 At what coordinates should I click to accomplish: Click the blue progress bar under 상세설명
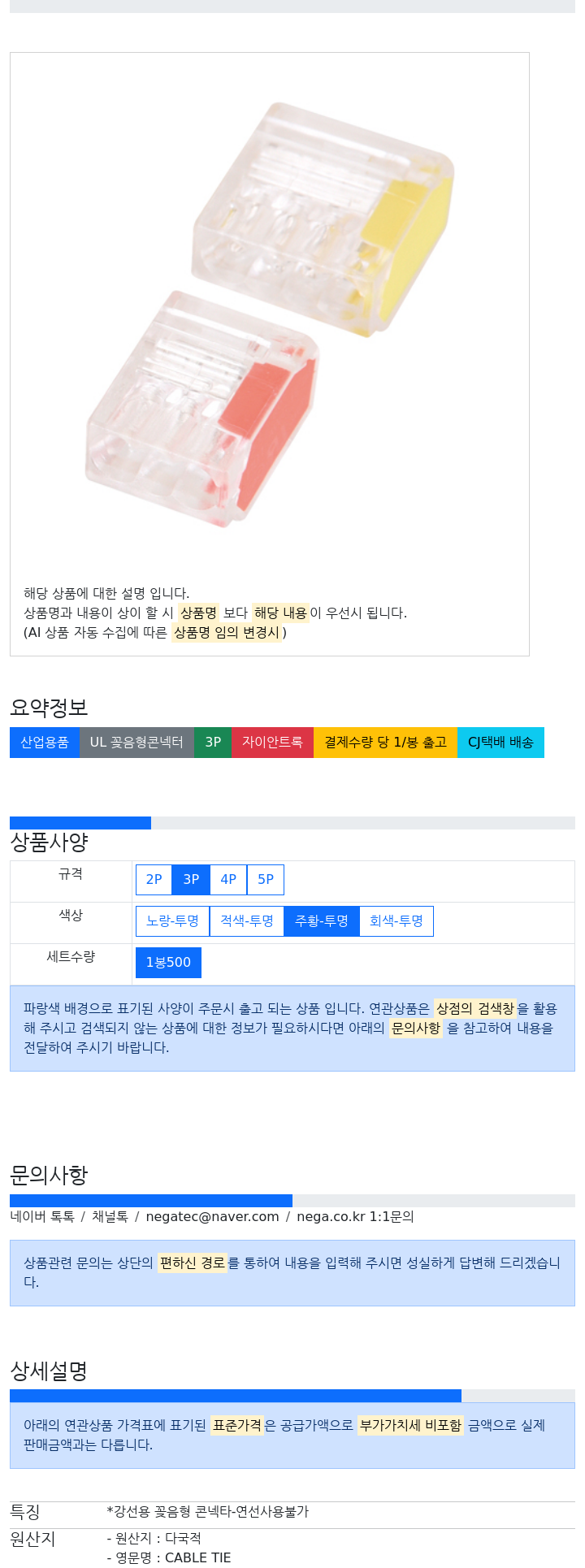point(236,1396)
